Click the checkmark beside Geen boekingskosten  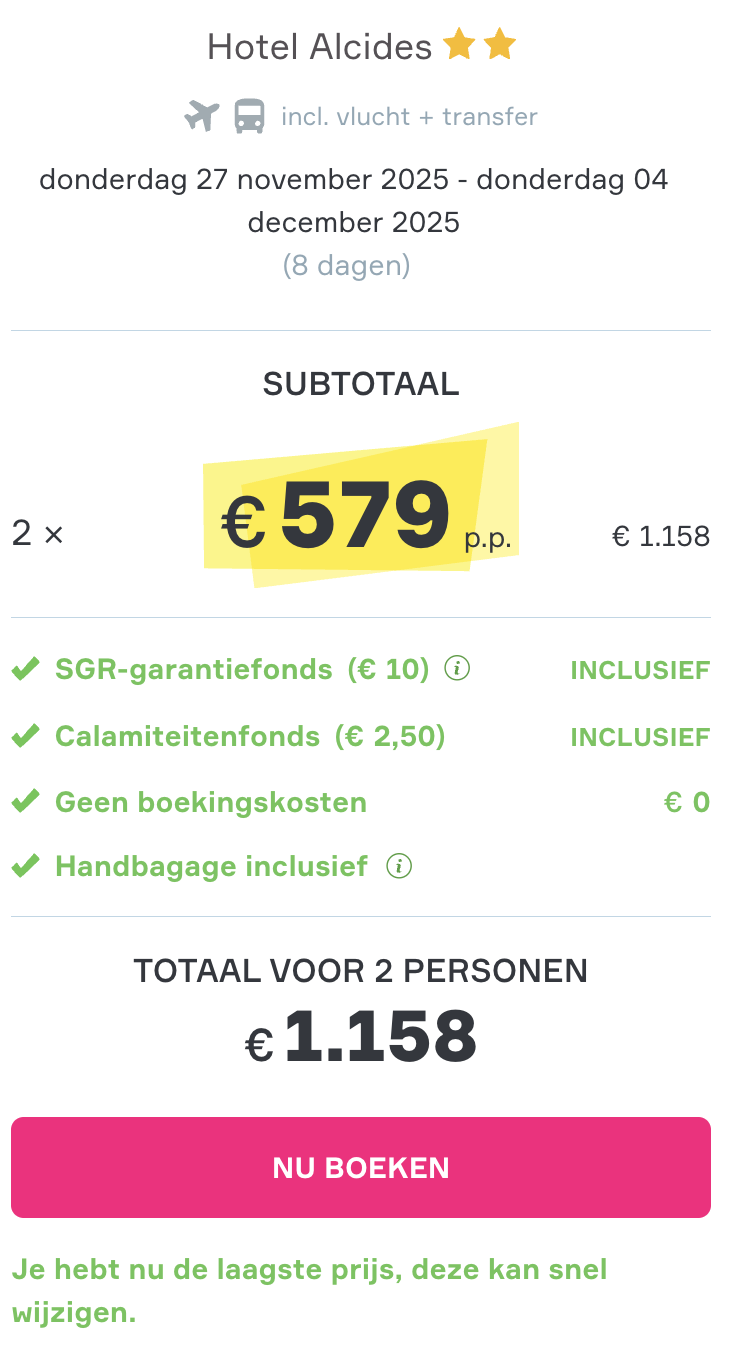pos(26,801)
